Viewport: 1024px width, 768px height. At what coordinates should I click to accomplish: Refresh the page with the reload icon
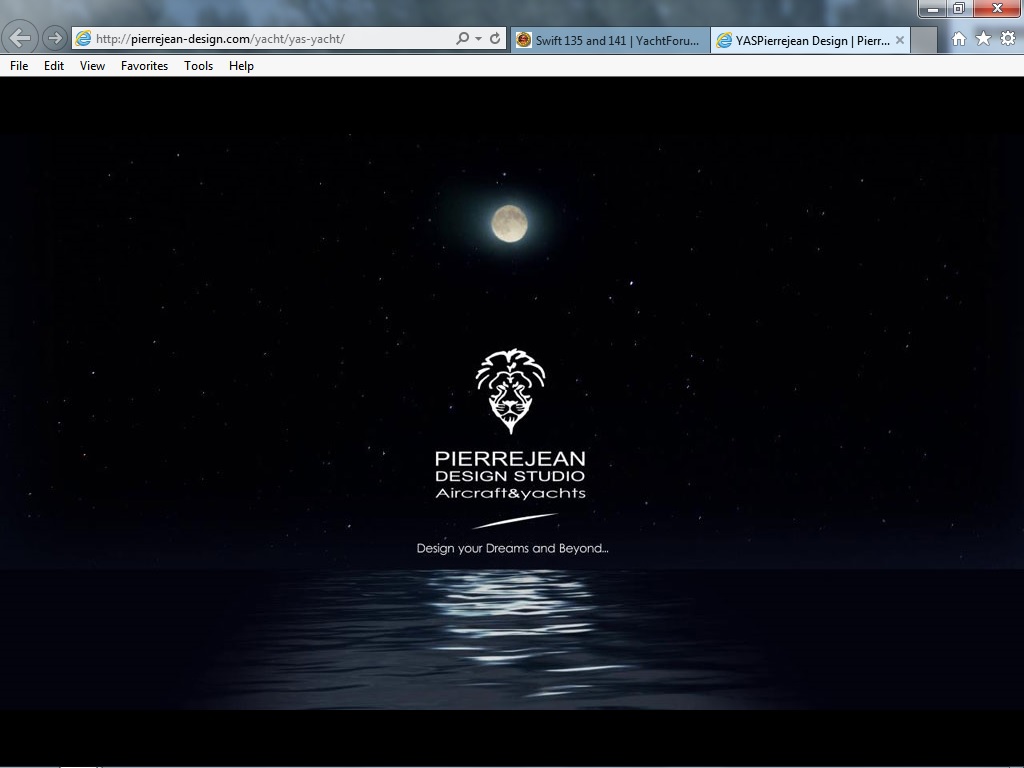tap(495, 39)
